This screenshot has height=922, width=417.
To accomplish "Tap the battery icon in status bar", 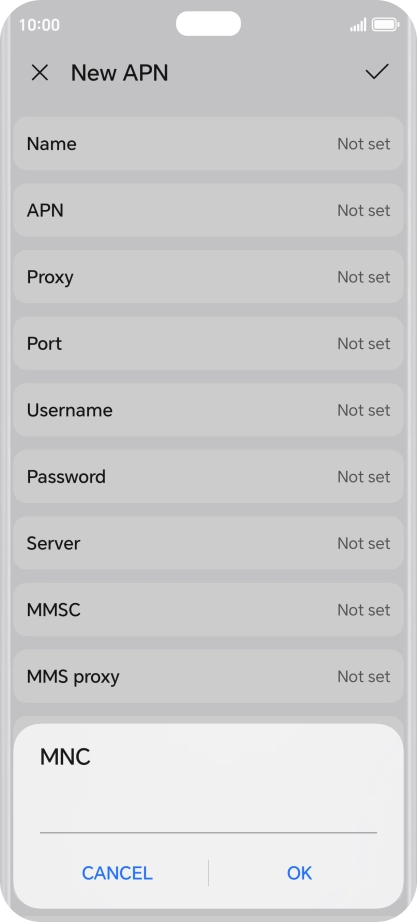I will click(385, 25).
